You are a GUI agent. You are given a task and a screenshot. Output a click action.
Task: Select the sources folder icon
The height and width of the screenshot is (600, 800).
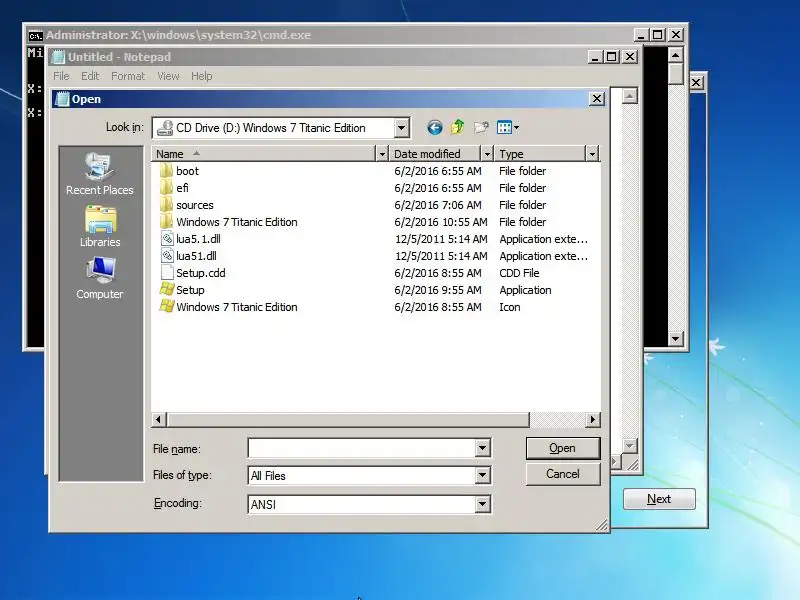pos(166,205)
